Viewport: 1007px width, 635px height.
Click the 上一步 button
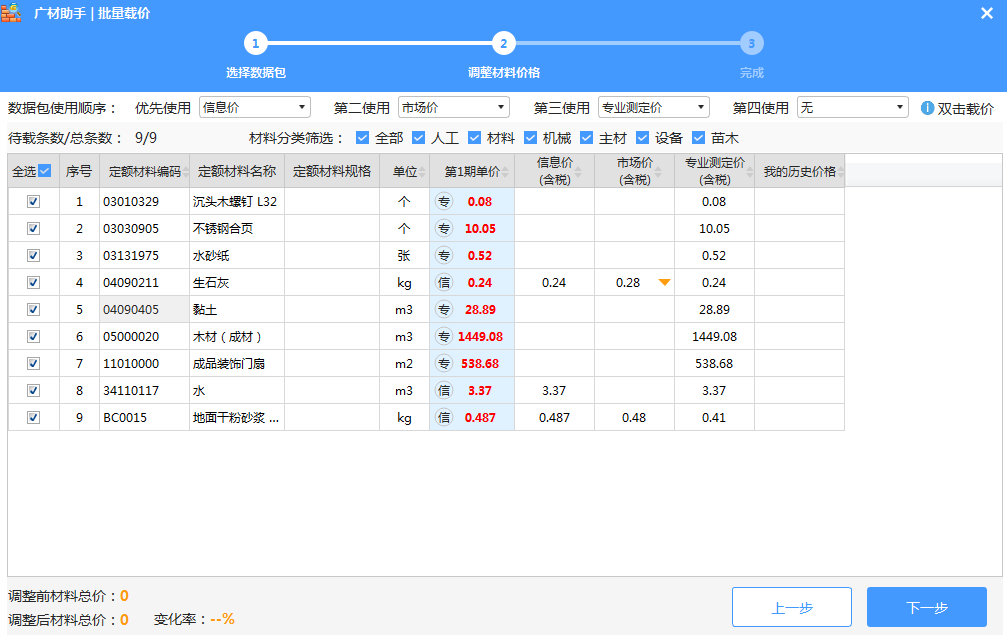(x=791, y=607)
